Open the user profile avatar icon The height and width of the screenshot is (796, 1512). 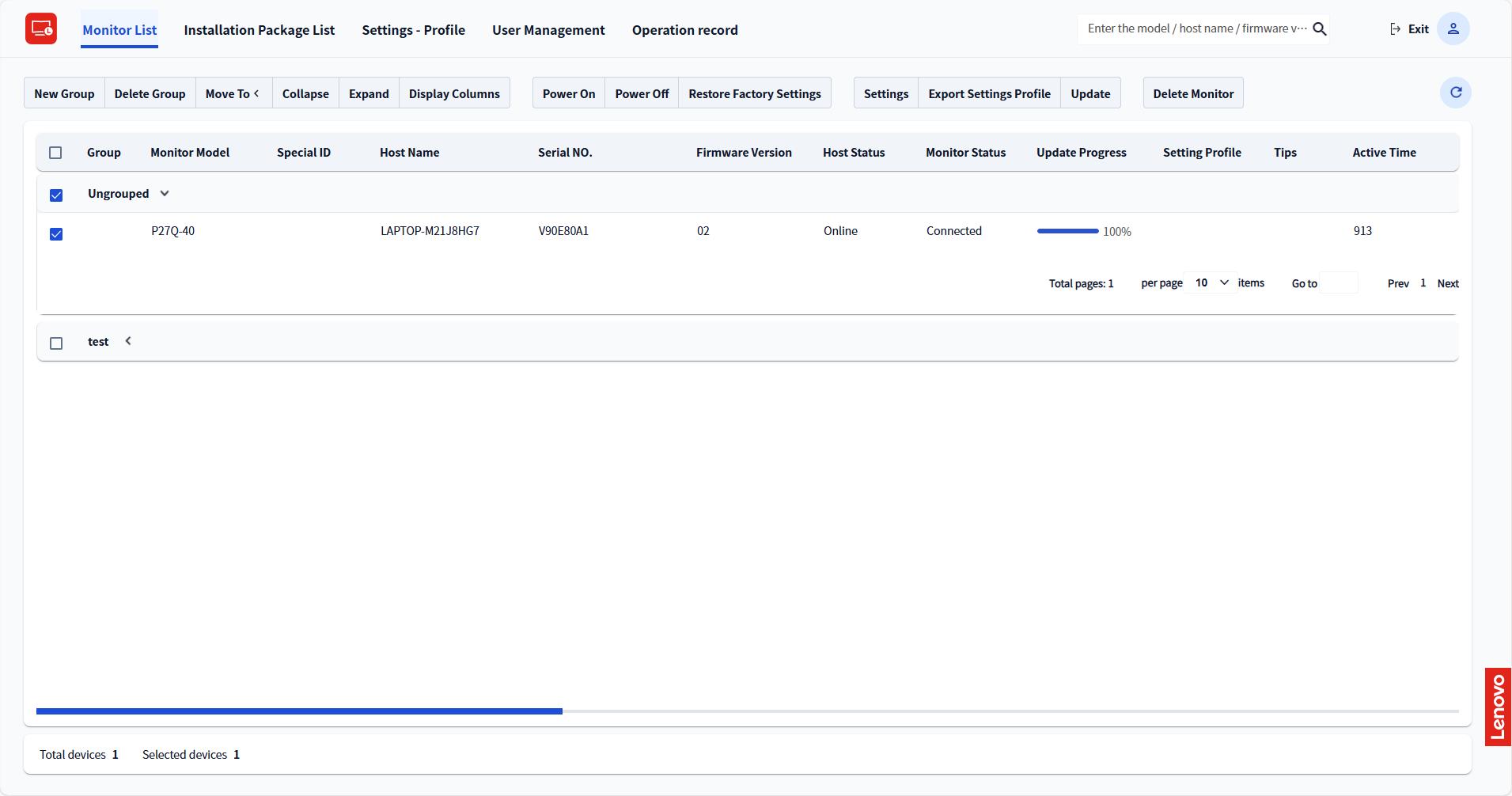(1453, 29)
